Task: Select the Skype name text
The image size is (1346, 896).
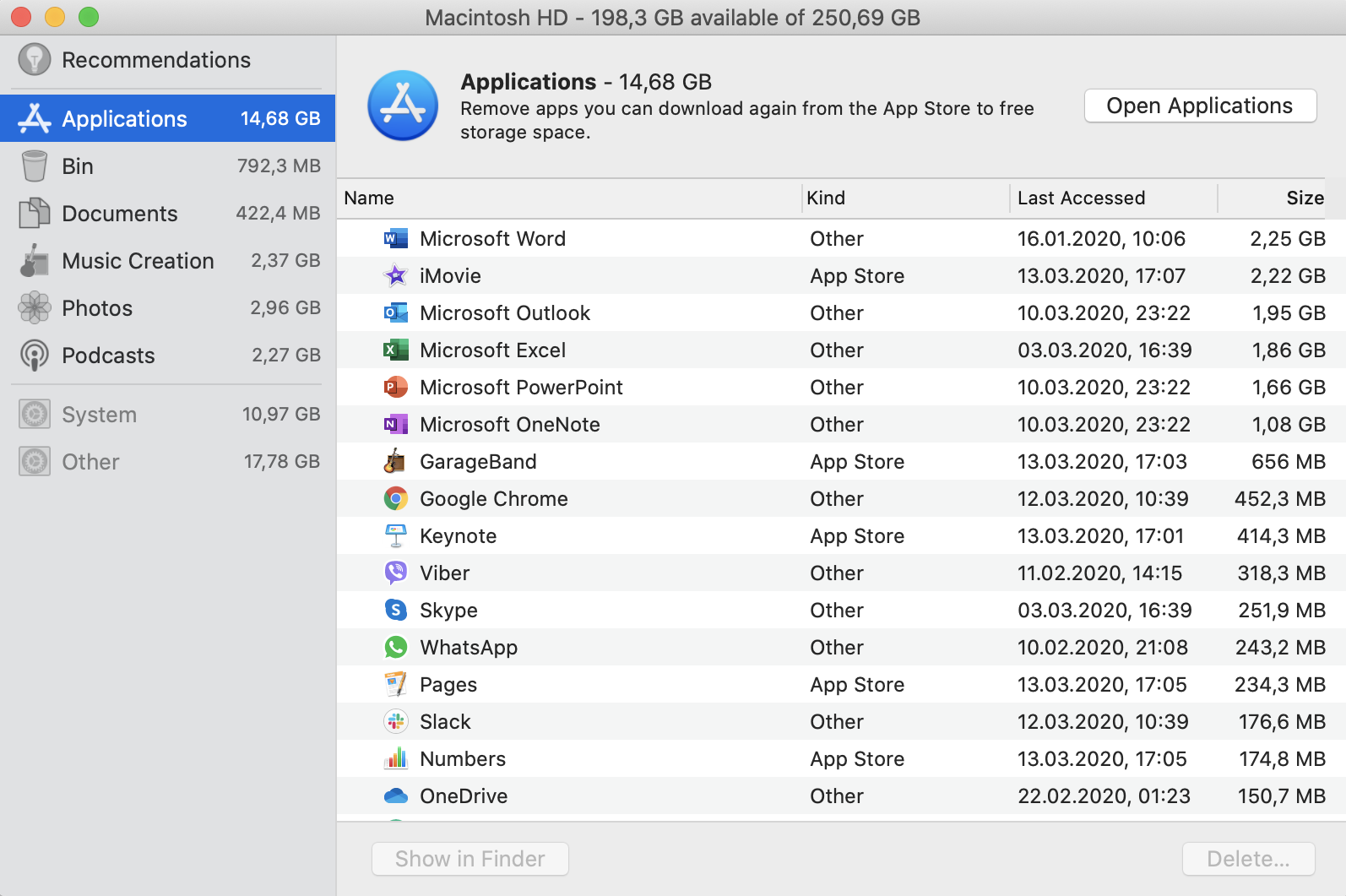Action: point(448,610)
